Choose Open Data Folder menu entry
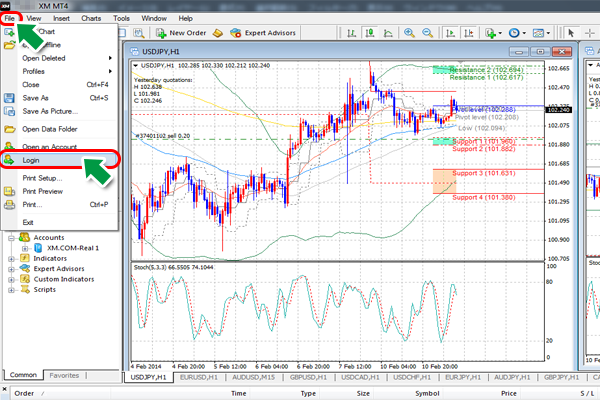Screen dimensions: 600x400 59,129
